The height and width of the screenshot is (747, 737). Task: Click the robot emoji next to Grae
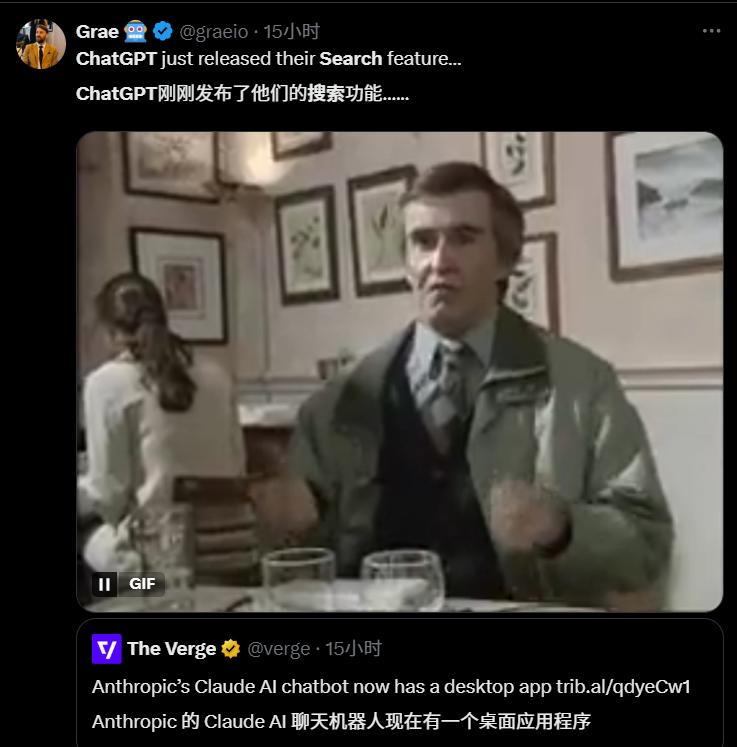(135, 31)
